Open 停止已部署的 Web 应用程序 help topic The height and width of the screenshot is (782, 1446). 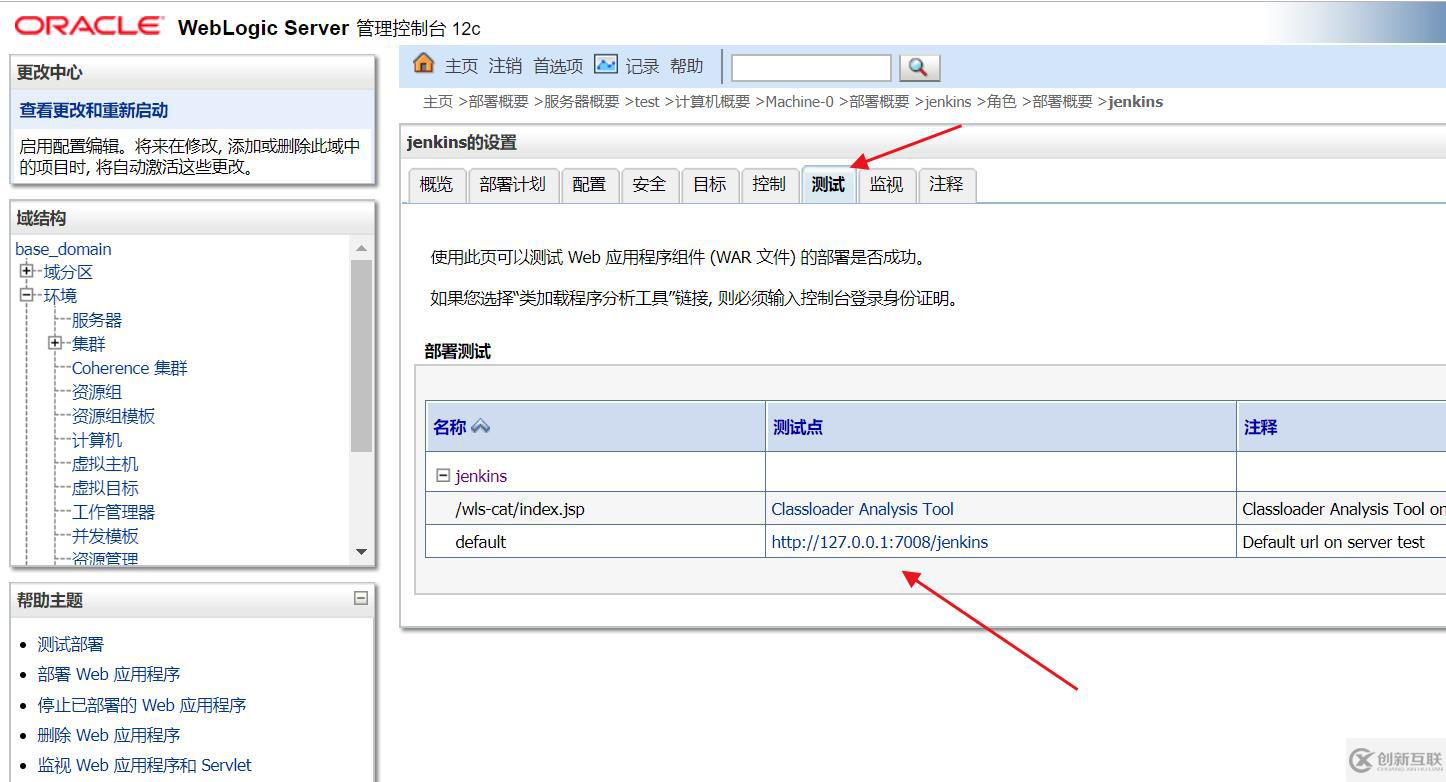142,705
